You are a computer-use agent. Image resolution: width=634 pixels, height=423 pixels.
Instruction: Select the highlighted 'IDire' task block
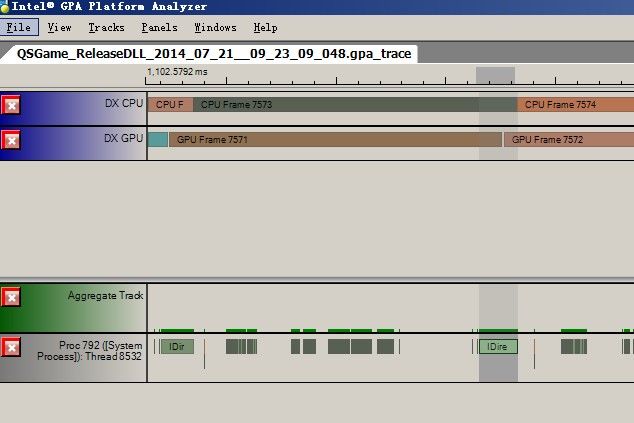498,347
